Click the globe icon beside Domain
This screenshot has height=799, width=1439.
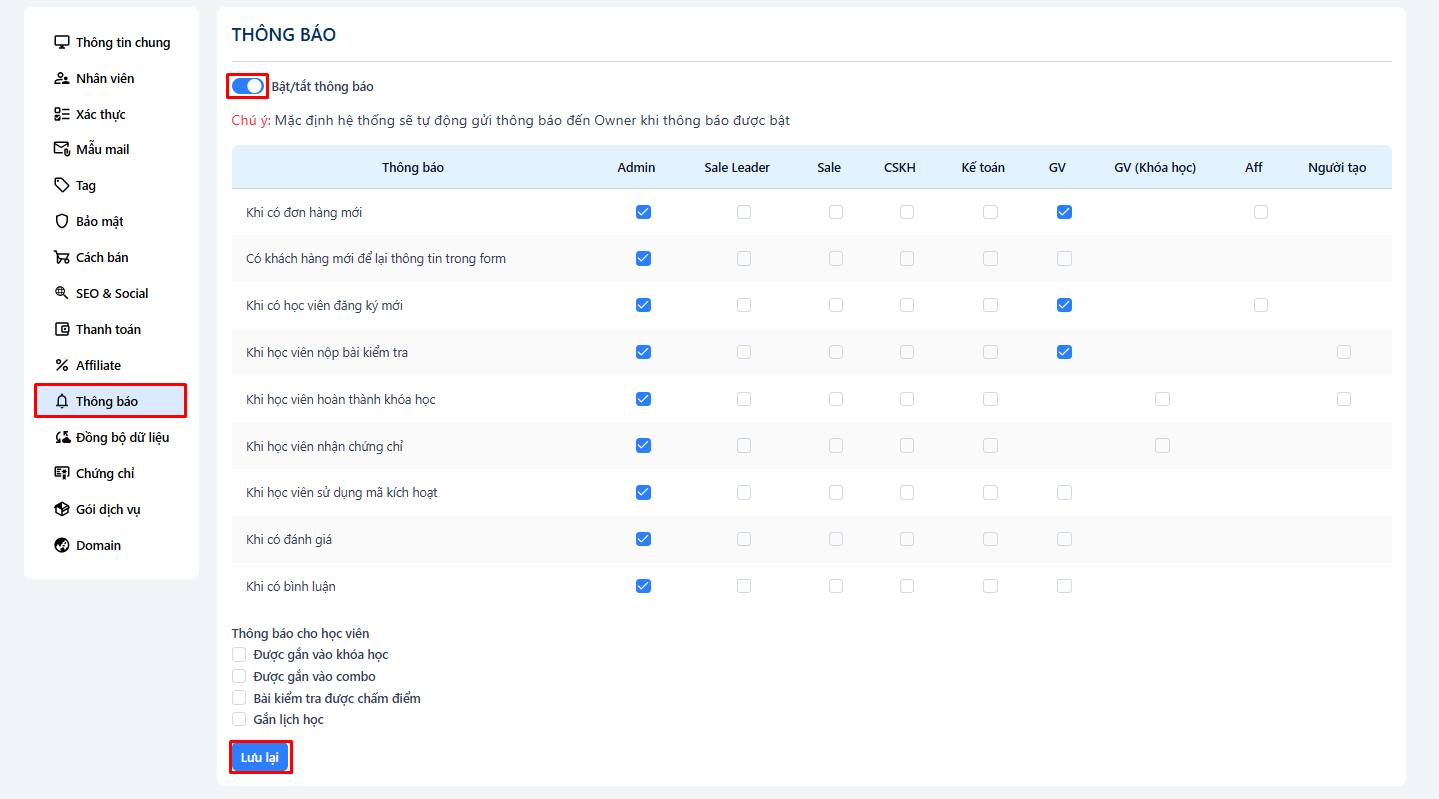[x=62, y=545]
